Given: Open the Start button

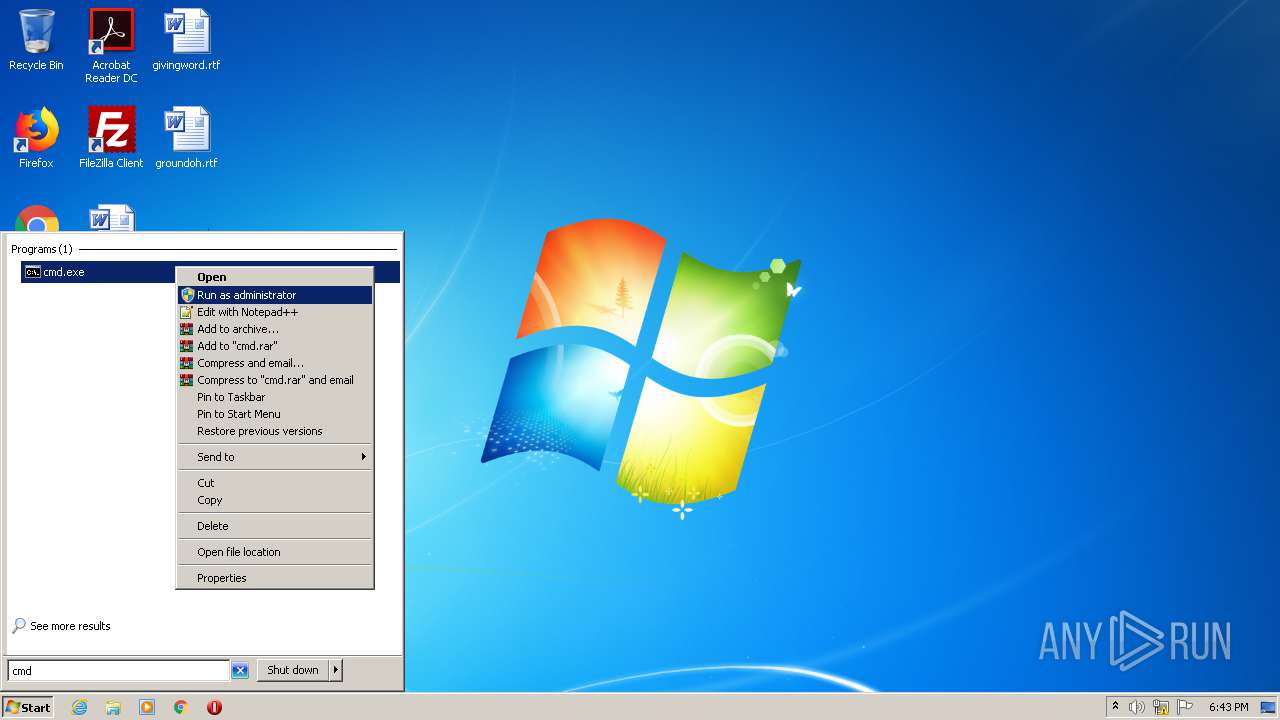Looking at the screenshot, I should click(27, 707).
